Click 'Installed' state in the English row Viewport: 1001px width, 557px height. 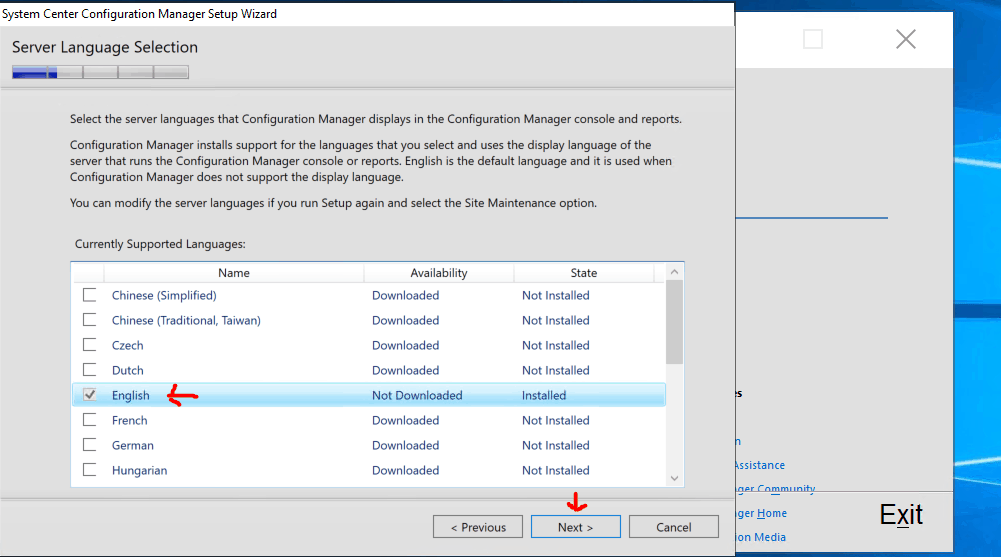(x=543, y=395)
